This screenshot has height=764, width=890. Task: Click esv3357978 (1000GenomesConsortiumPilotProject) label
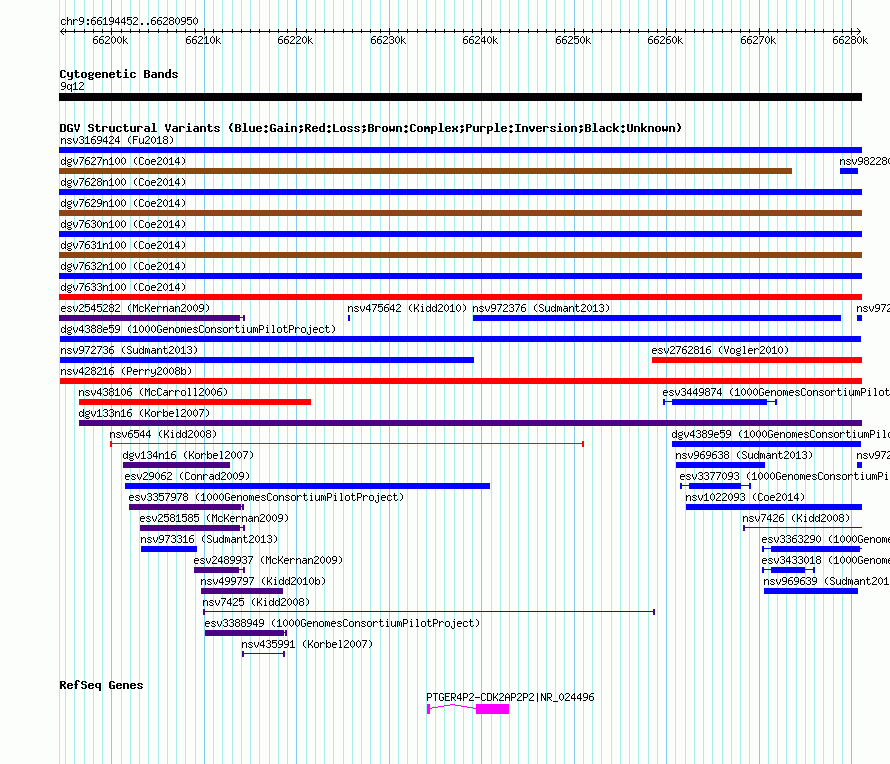(266, 497)
